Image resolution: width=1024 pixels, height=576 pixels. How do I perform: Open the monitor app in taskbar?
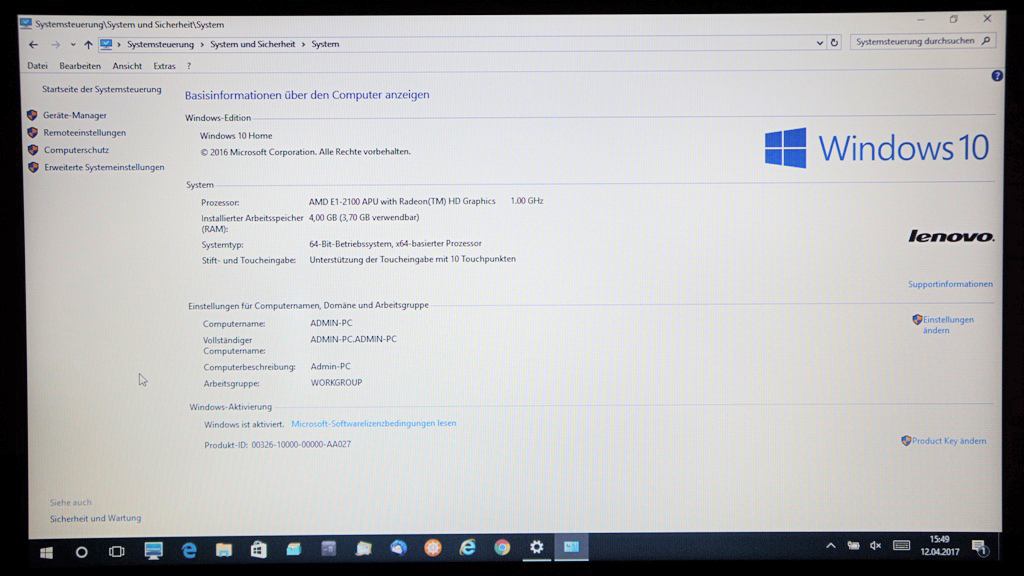point(153,551)
